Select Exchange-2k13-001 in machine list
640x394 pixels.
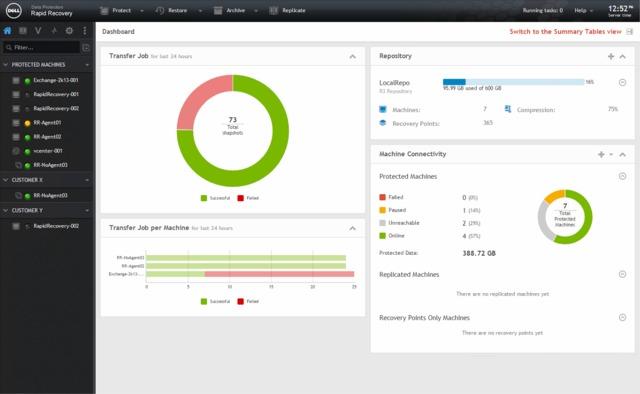click(x=56, y=80)
